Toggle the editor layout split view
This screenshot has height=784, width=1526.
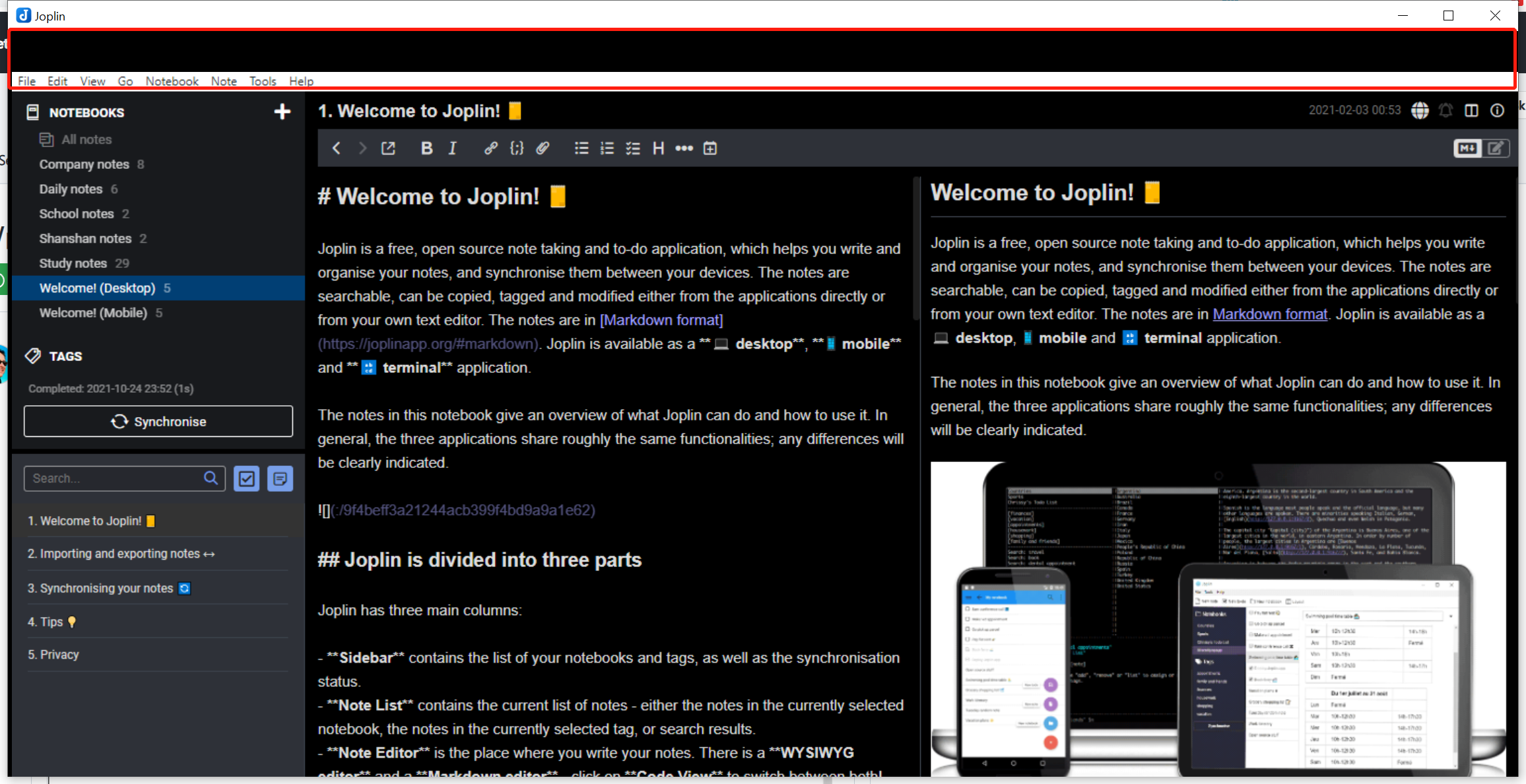[1472, 110]
